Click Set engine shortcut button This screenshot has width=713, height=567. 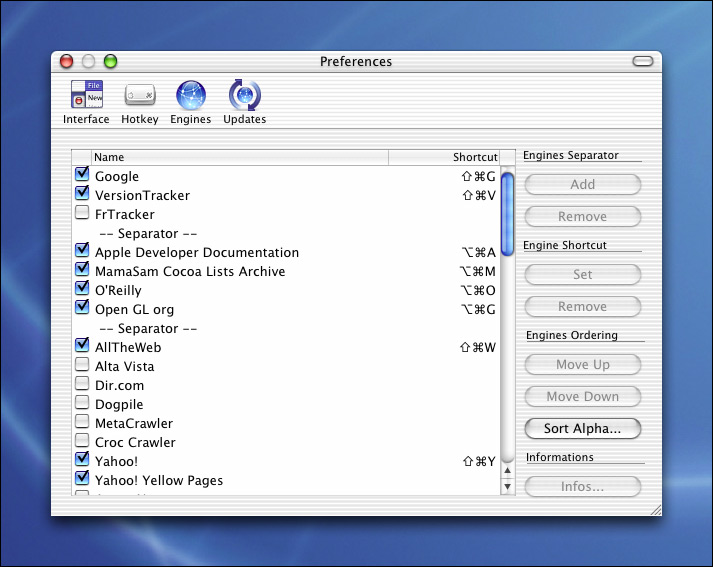tap(582, 275)
